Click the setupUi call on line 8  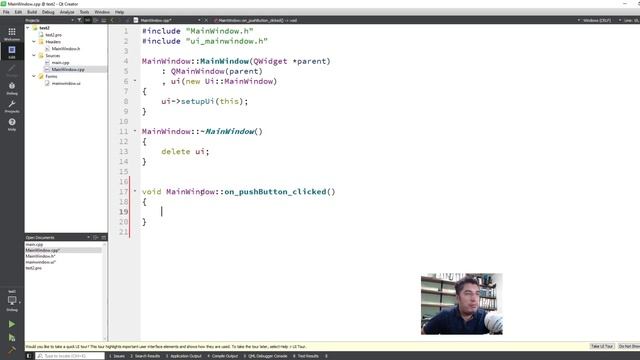coord(198,101)
